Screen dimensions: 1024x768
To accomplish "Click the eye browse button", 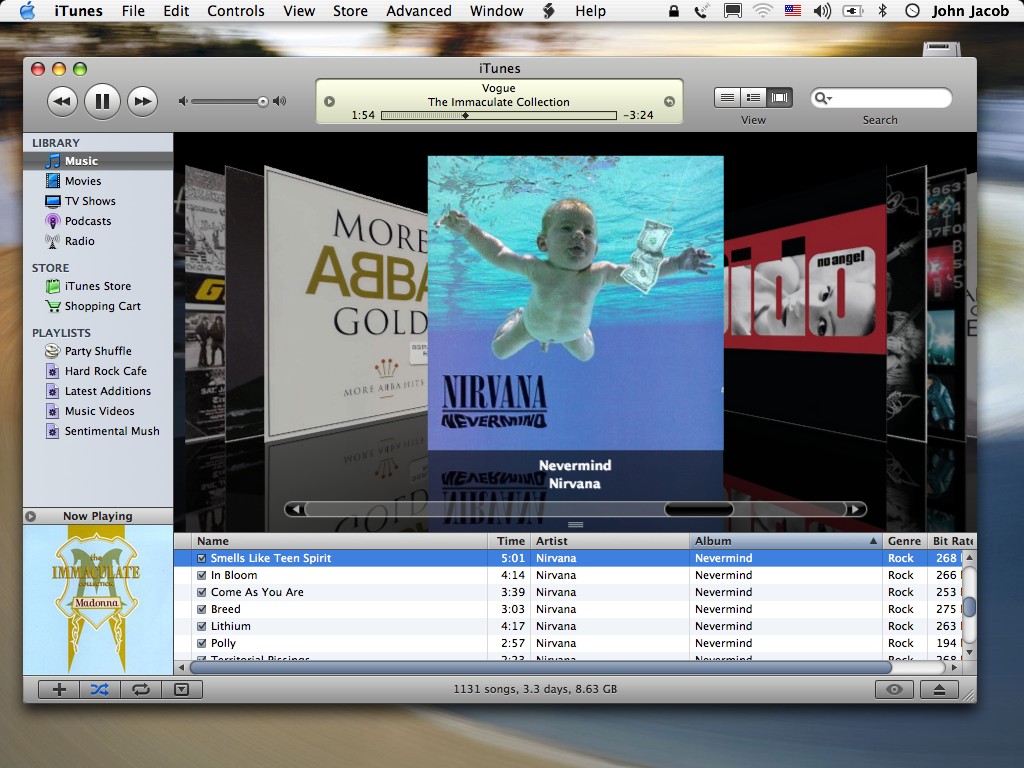I will tap(894, 690).
